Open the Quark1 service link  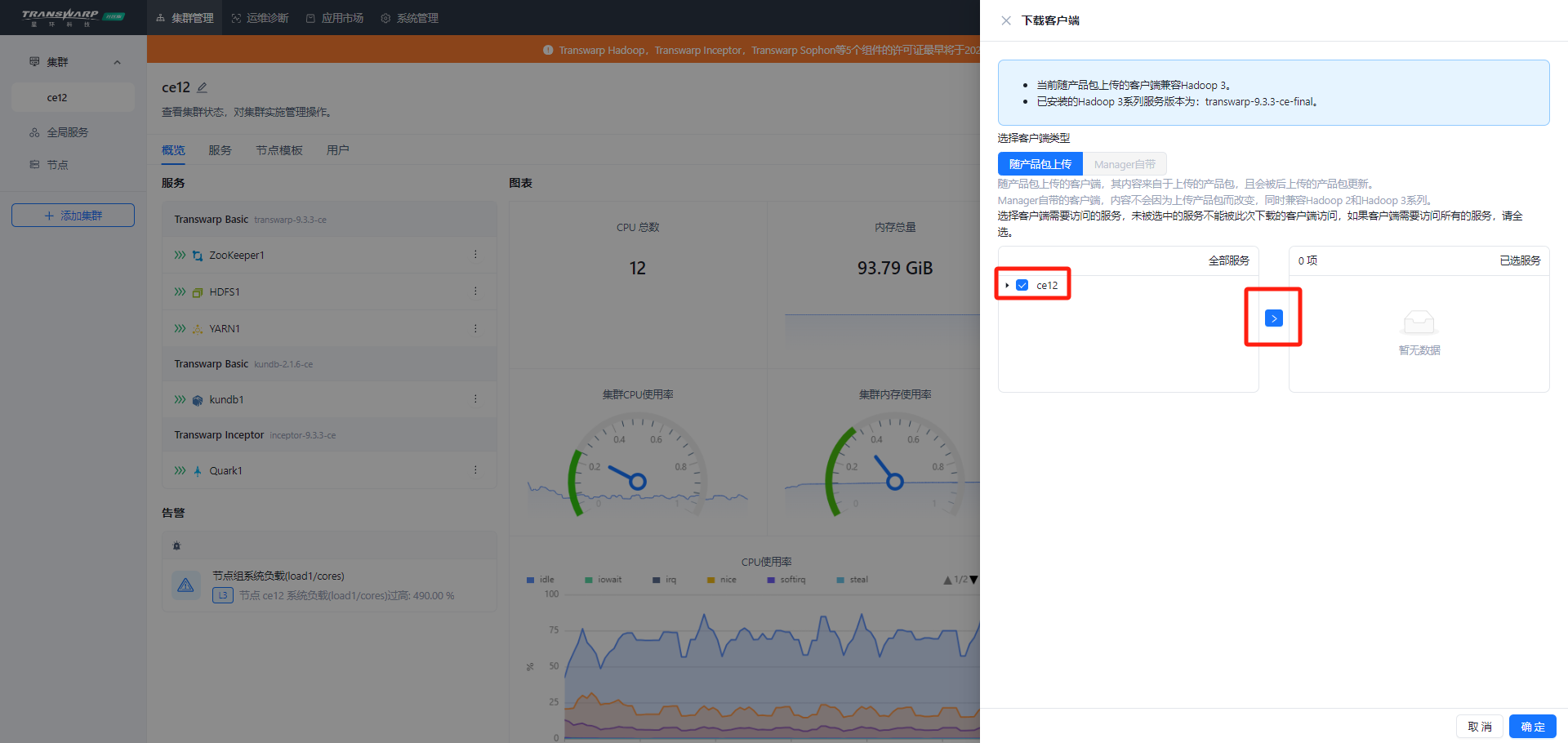click(225, 471)
